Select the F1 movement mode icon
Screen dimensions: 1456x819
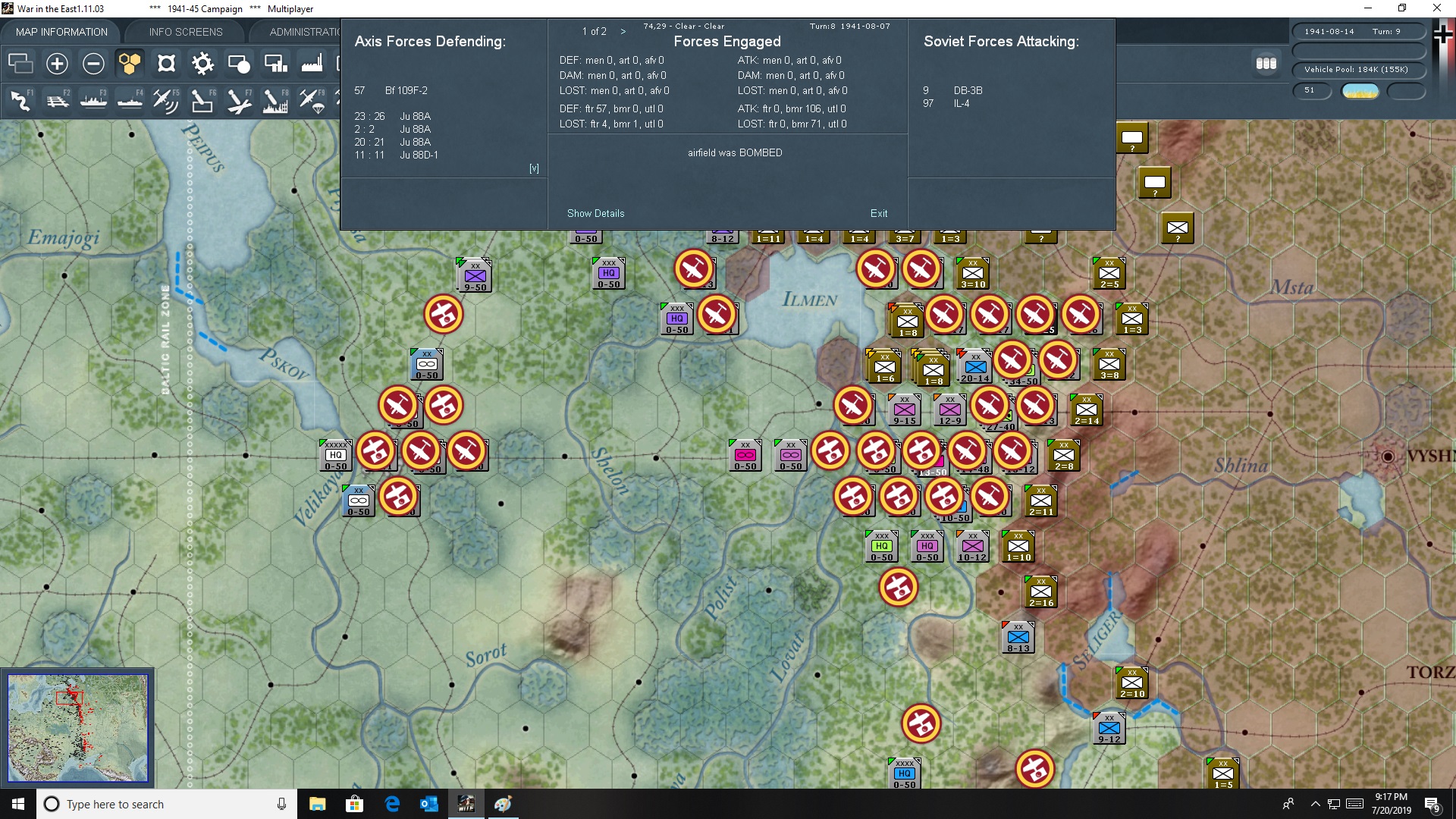pyautogui.click(x=20, y=101)
